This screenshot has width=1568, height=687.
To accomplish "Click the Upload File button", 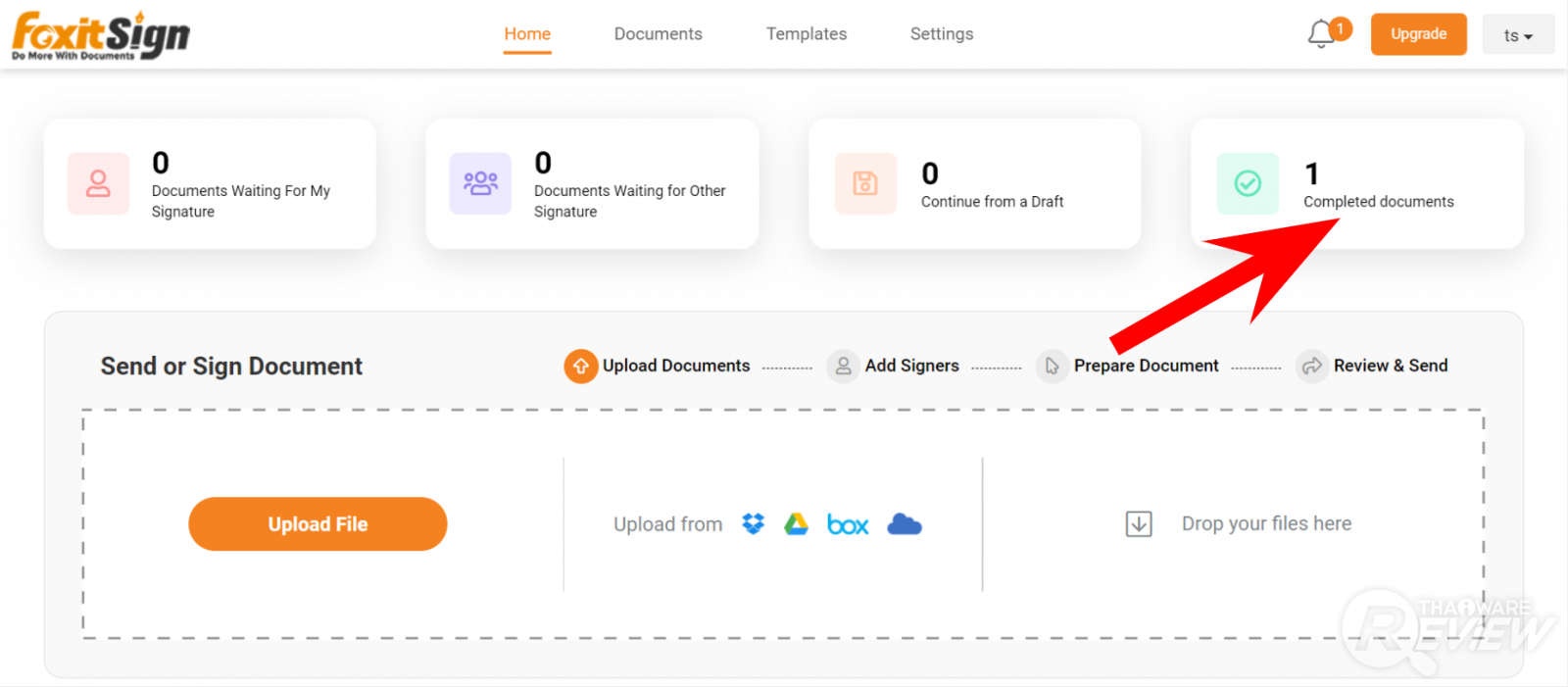I will pyautogui.click(x=318, y=524).
